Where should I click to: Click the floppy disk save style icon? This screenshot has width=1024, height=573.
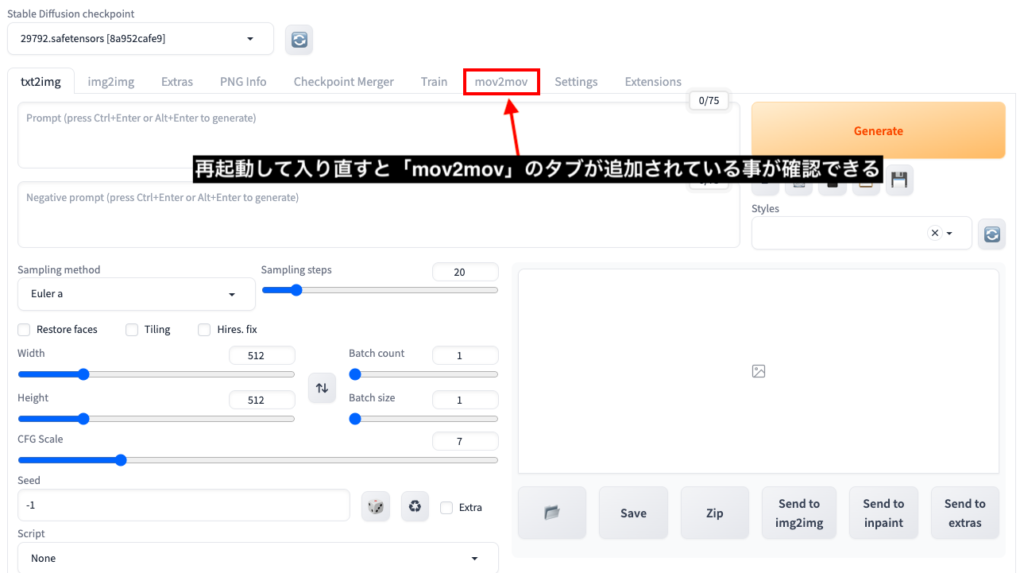899,180
